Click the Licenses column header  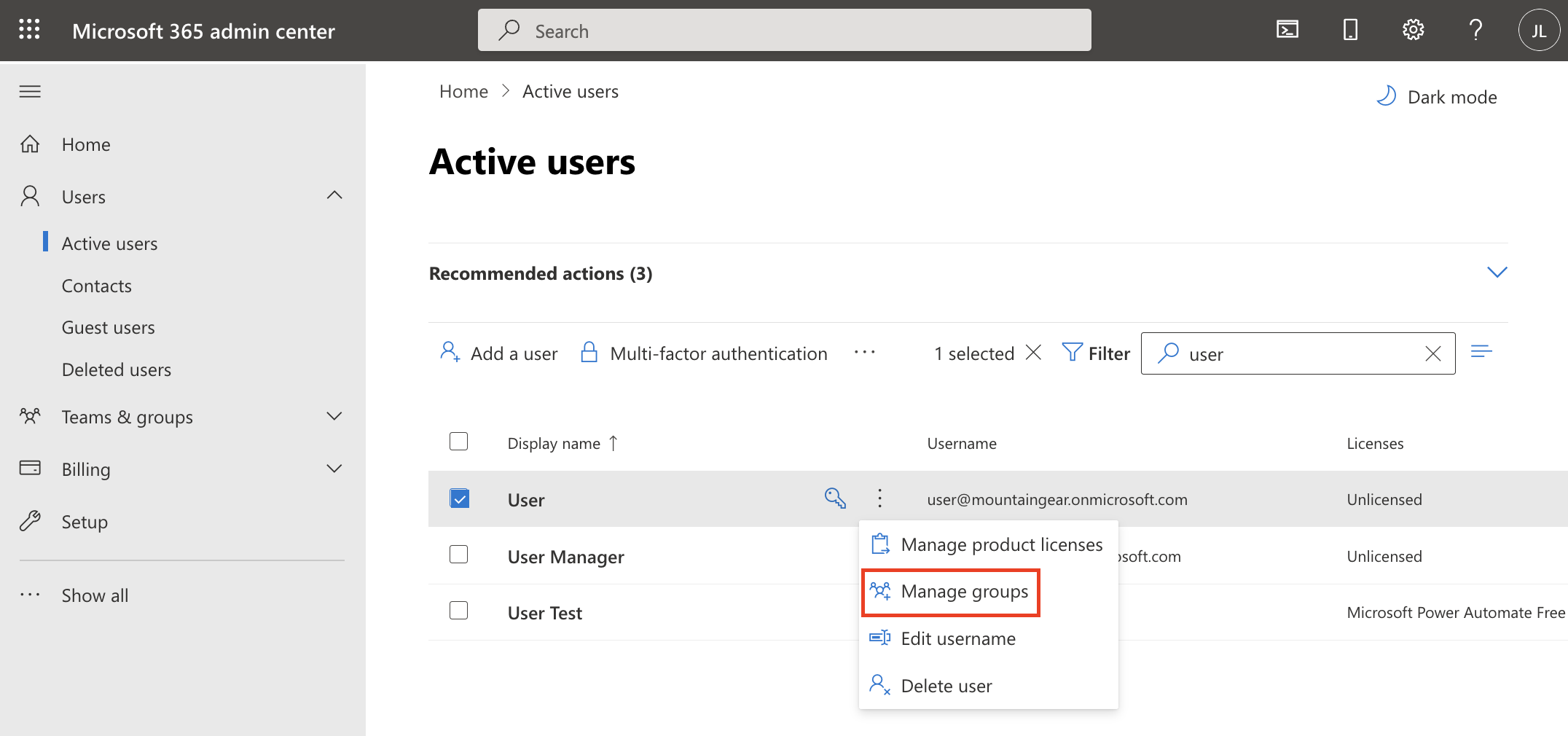[1375, 443]
